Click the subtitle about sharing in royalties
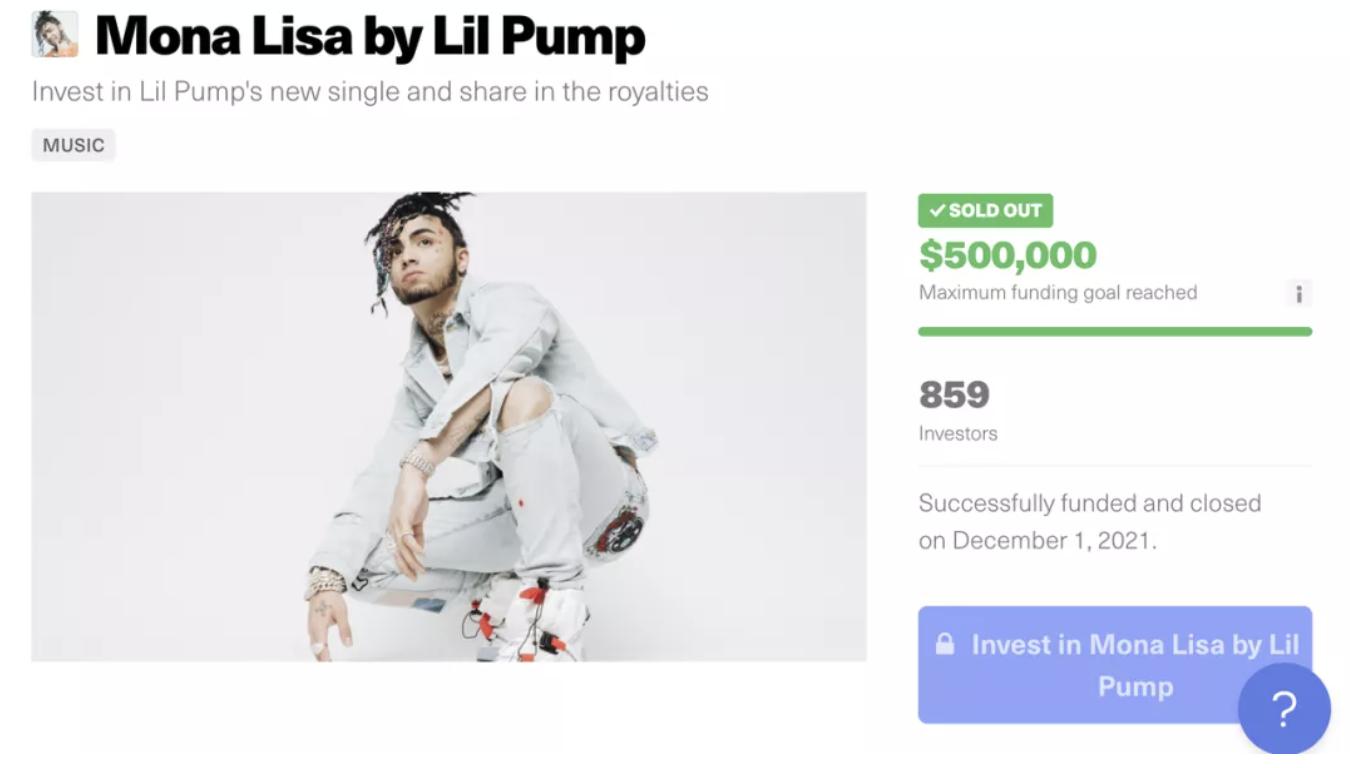Screen dimensions: 1350x768 click(x=370, y=92)
